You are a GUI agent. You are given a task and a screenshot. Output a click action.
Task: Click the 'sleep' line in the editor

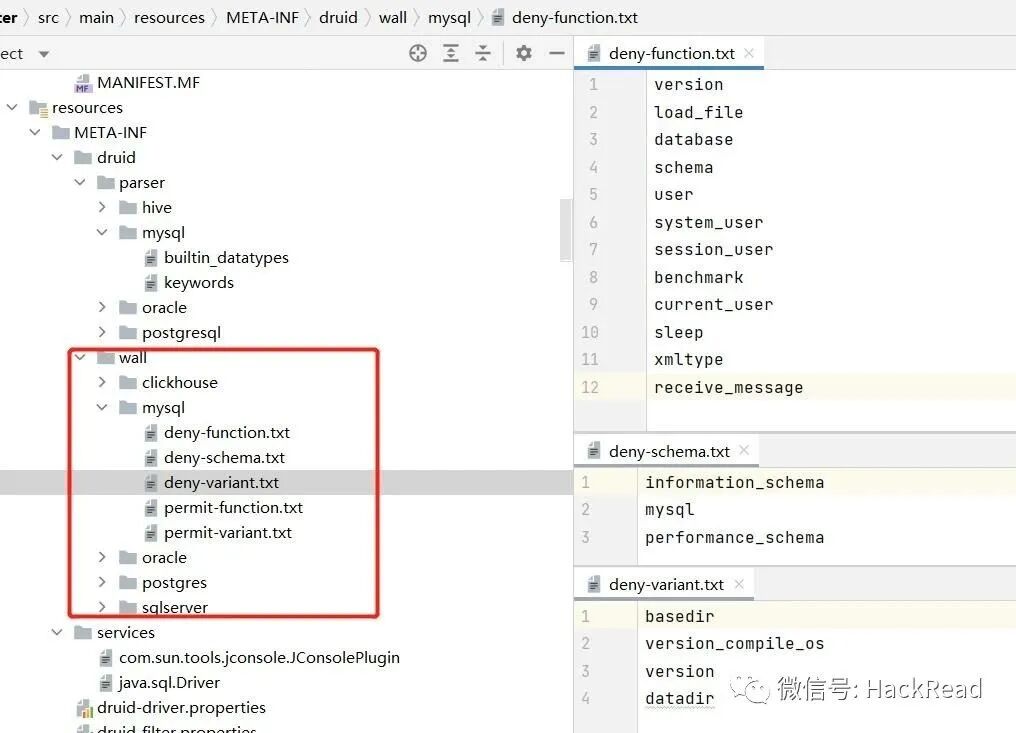click(x=678, y=332)
